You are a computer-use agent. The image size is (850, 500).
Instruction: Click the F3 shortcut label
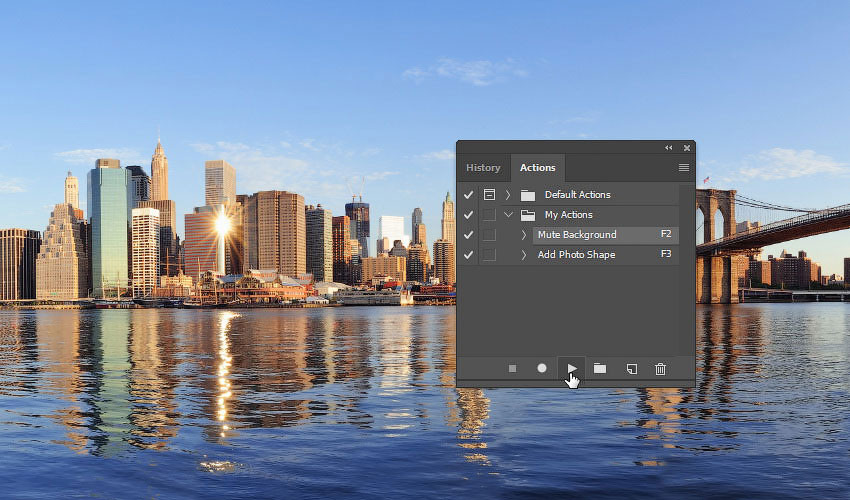tap(666, 254)
